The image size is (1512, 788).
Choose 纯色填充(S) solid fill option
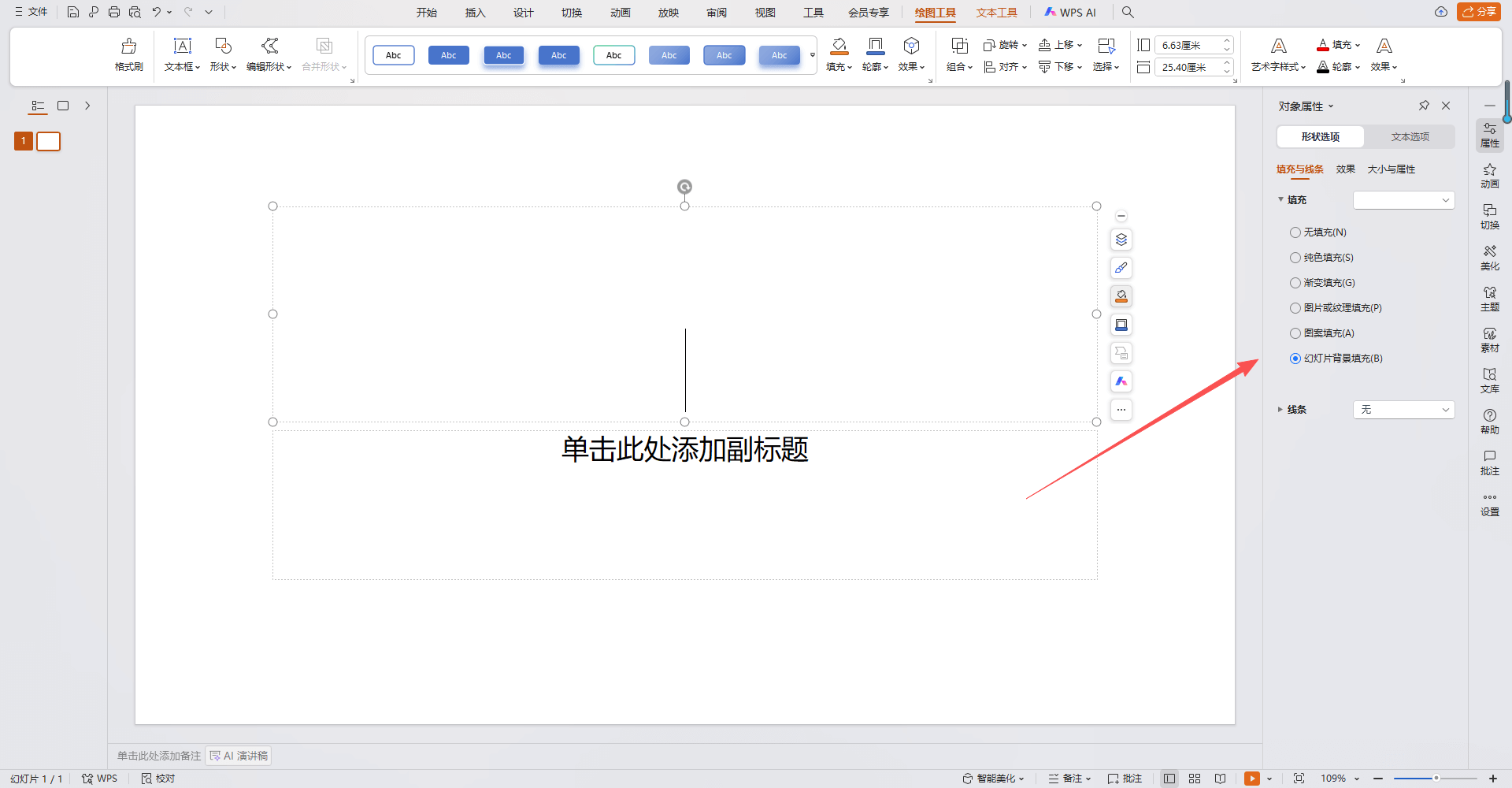[1295, 258]
